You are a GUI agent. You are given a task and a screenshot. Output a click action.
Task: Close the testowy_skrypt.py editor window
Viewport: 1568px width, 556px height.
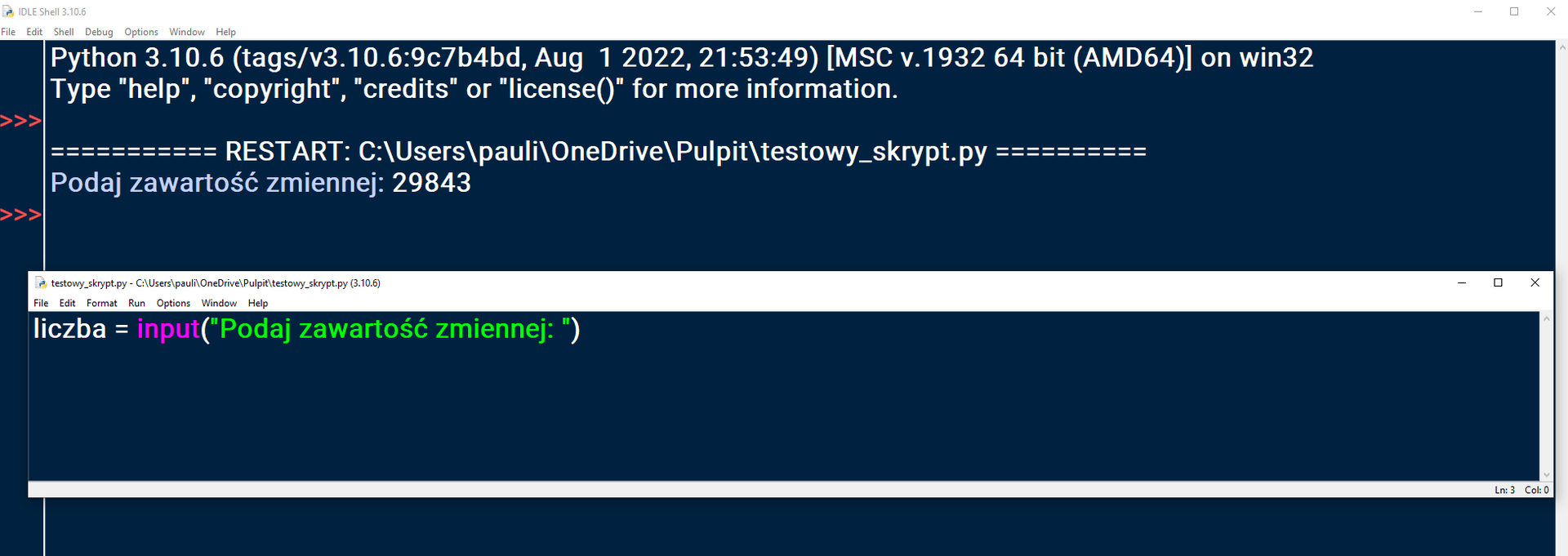pyautogui.click(x=1535, y=282)
